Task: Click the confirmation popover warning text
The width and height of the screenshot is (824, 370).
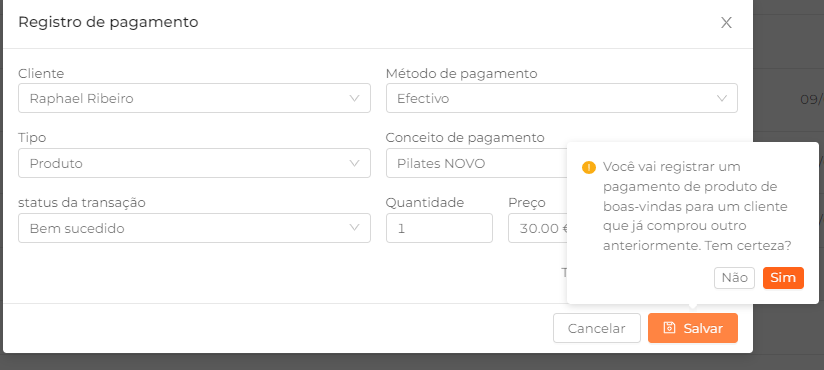Action: point(697,207)
